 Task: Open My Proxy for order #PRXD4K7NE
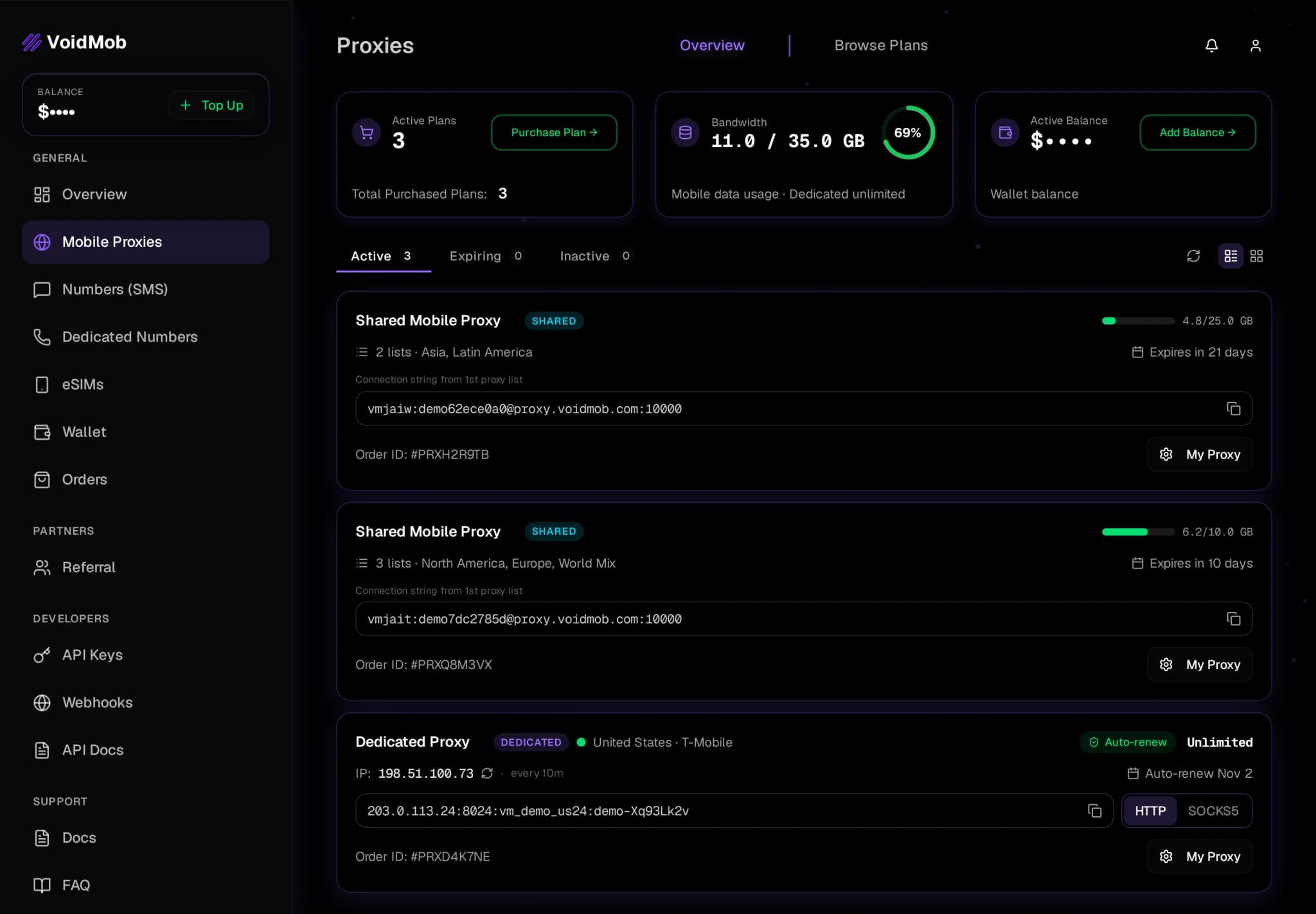tap(1200, 857)
